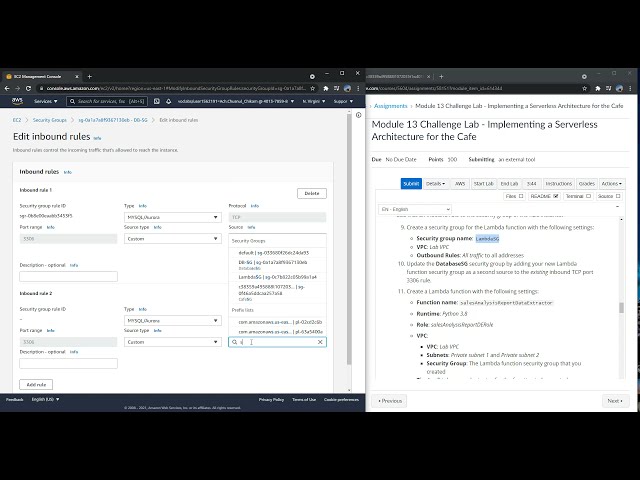Click Start Lab button
640x480 pixels.
pos(484,184)
